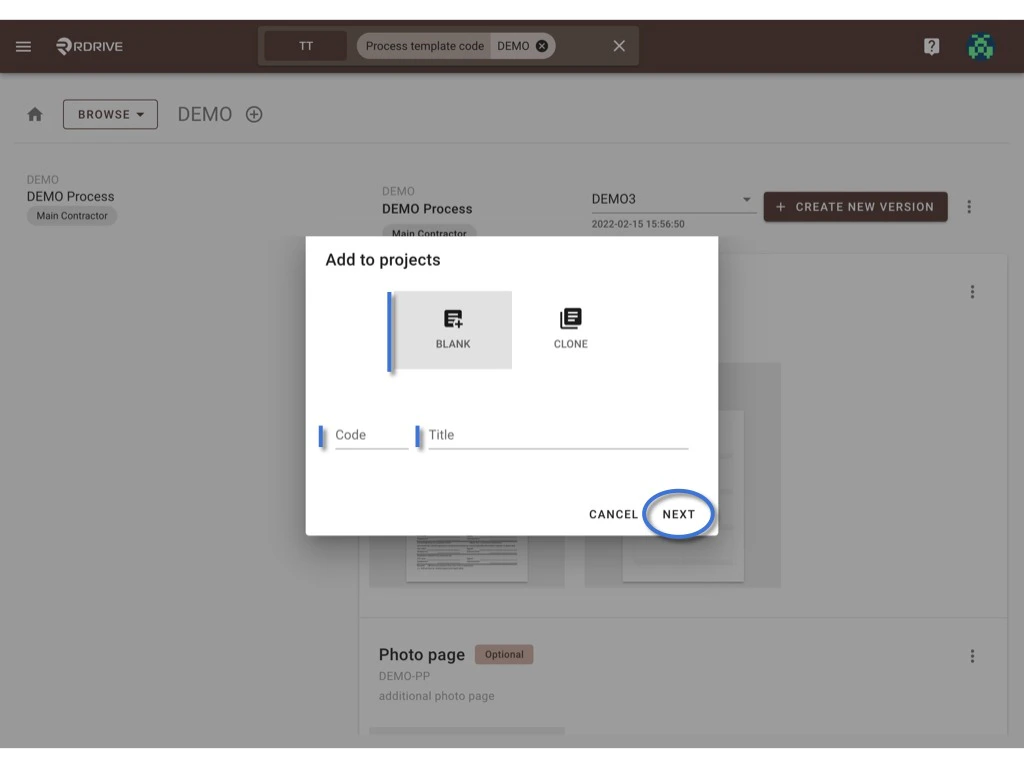Expand the BROWSE dropdown
The width and height of the screenshot is (1024, 768).
pos(110,114)
